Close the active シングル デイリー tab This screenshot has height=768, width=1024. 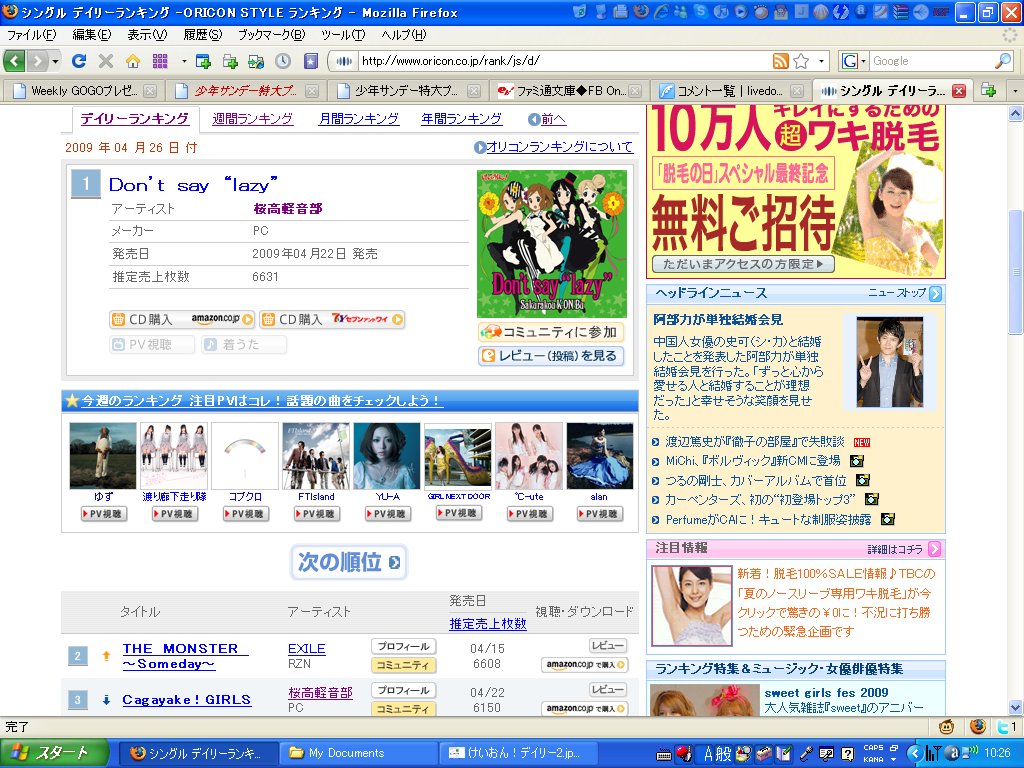coord(959,91)
